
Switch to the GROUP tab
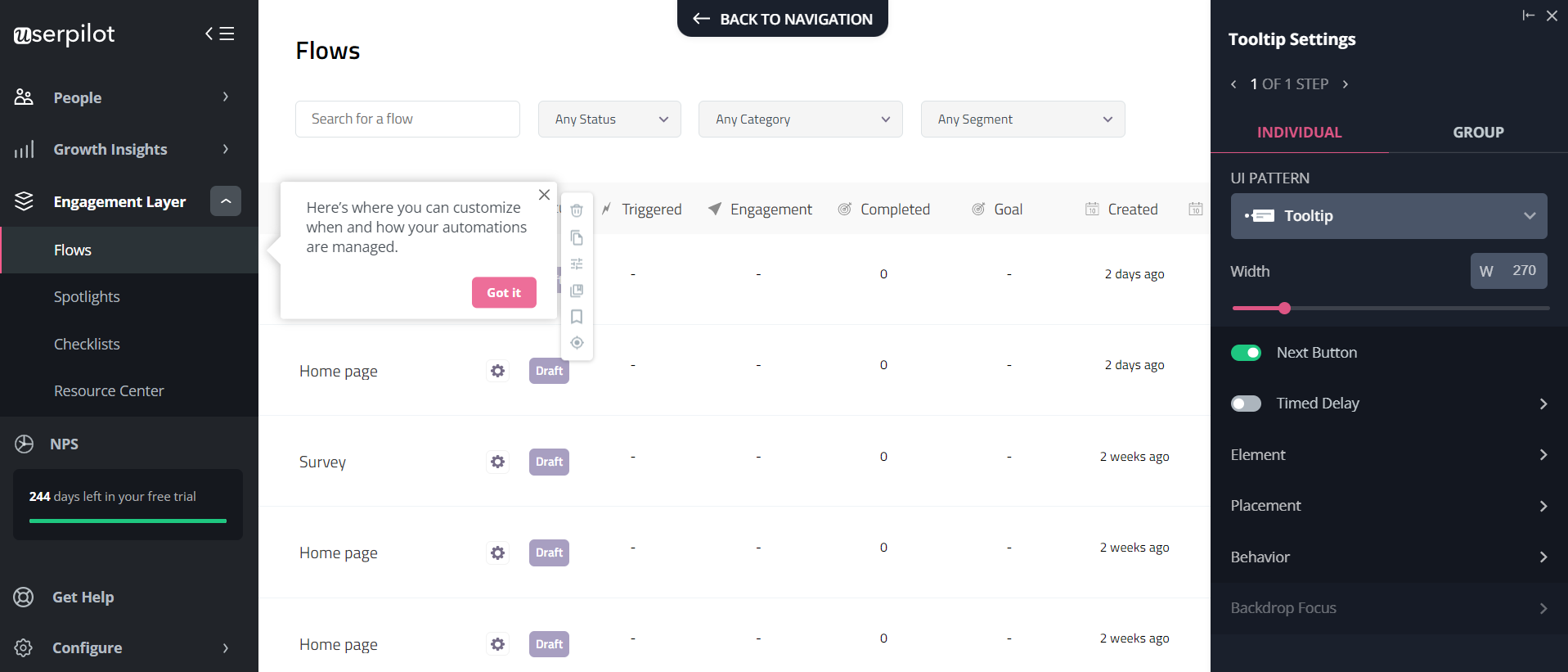1477,133
